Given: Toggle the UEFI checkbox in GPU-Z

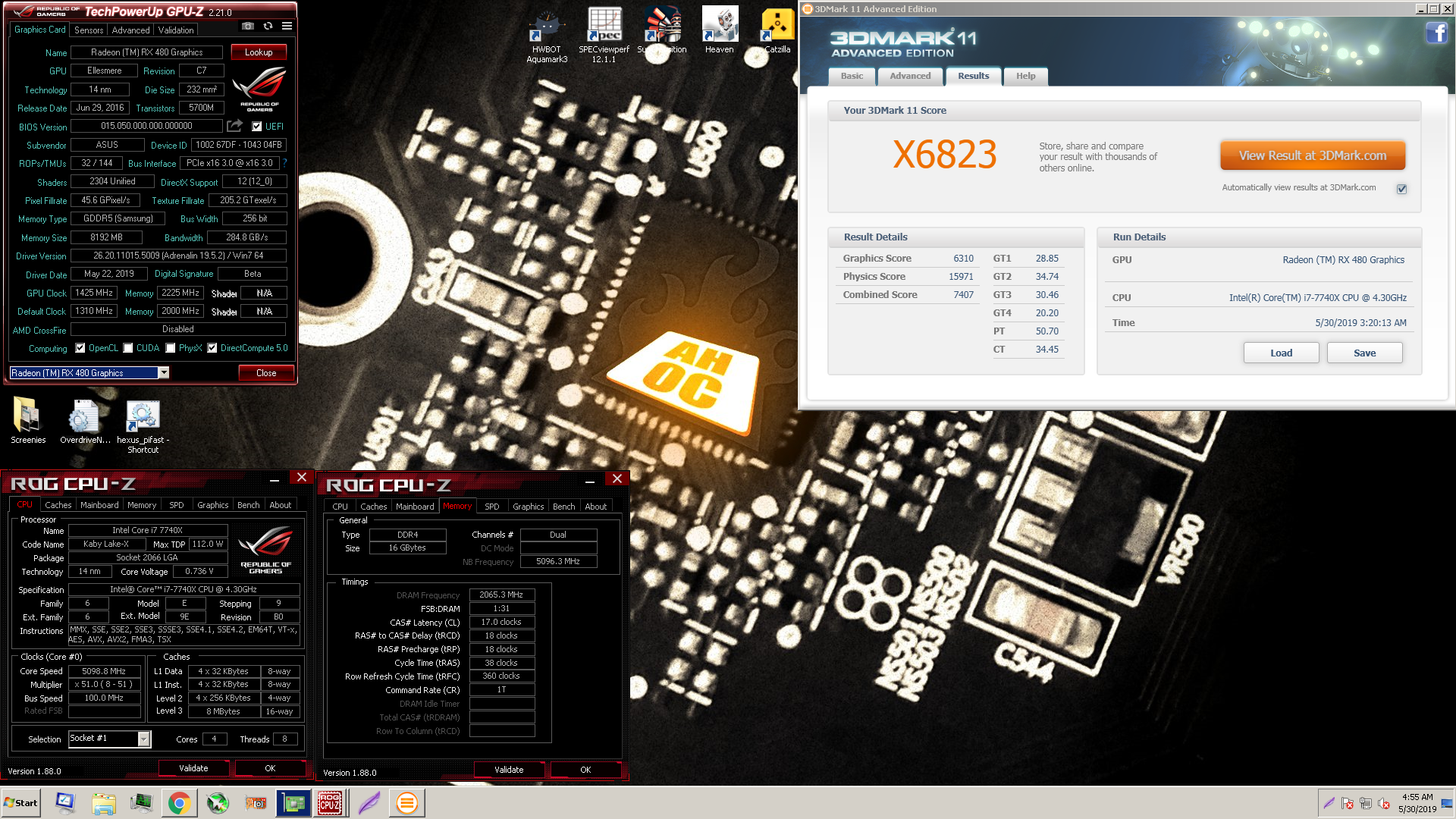Looking at the screenshot, I should point(257,127).
